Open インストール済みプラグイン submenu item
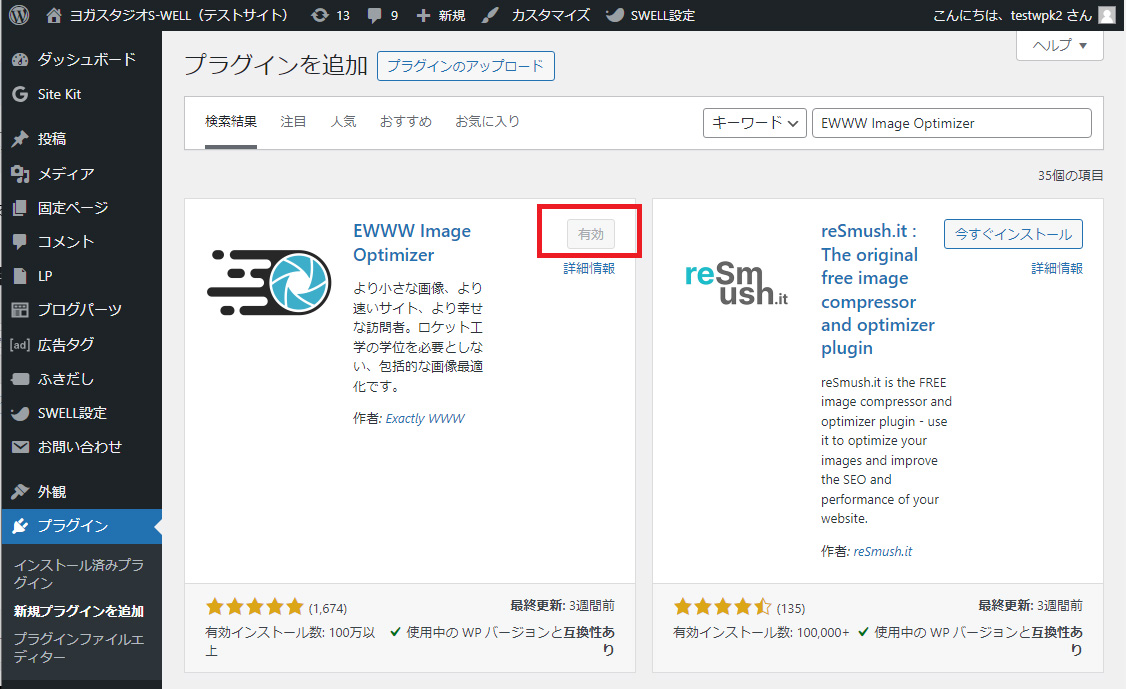Screen dimensions: 1127x689 pyautogui.click(x=79, y=573)
